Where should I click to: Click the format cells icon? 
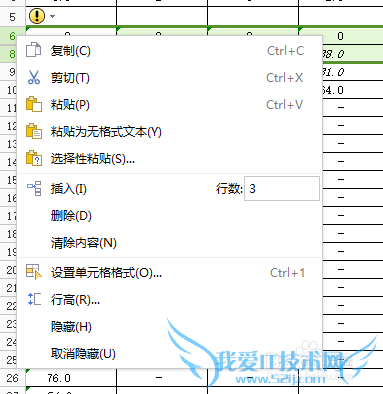[34, 272]
